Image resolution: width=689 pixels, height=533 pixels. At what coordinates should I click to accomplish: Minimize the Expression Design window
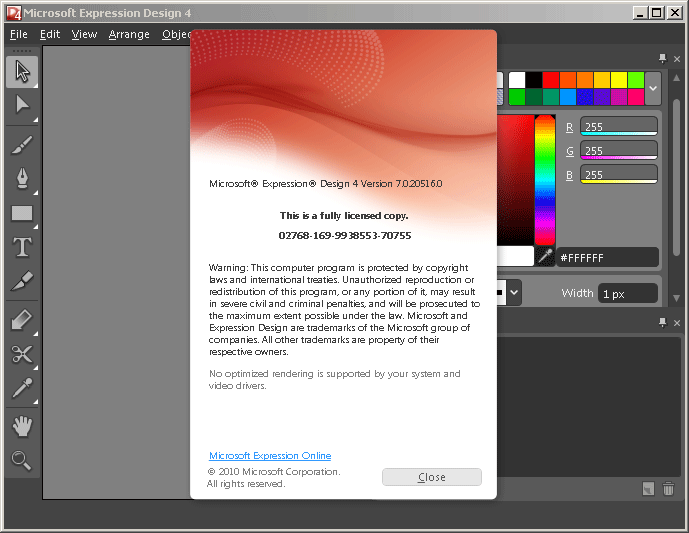(640, 13)
